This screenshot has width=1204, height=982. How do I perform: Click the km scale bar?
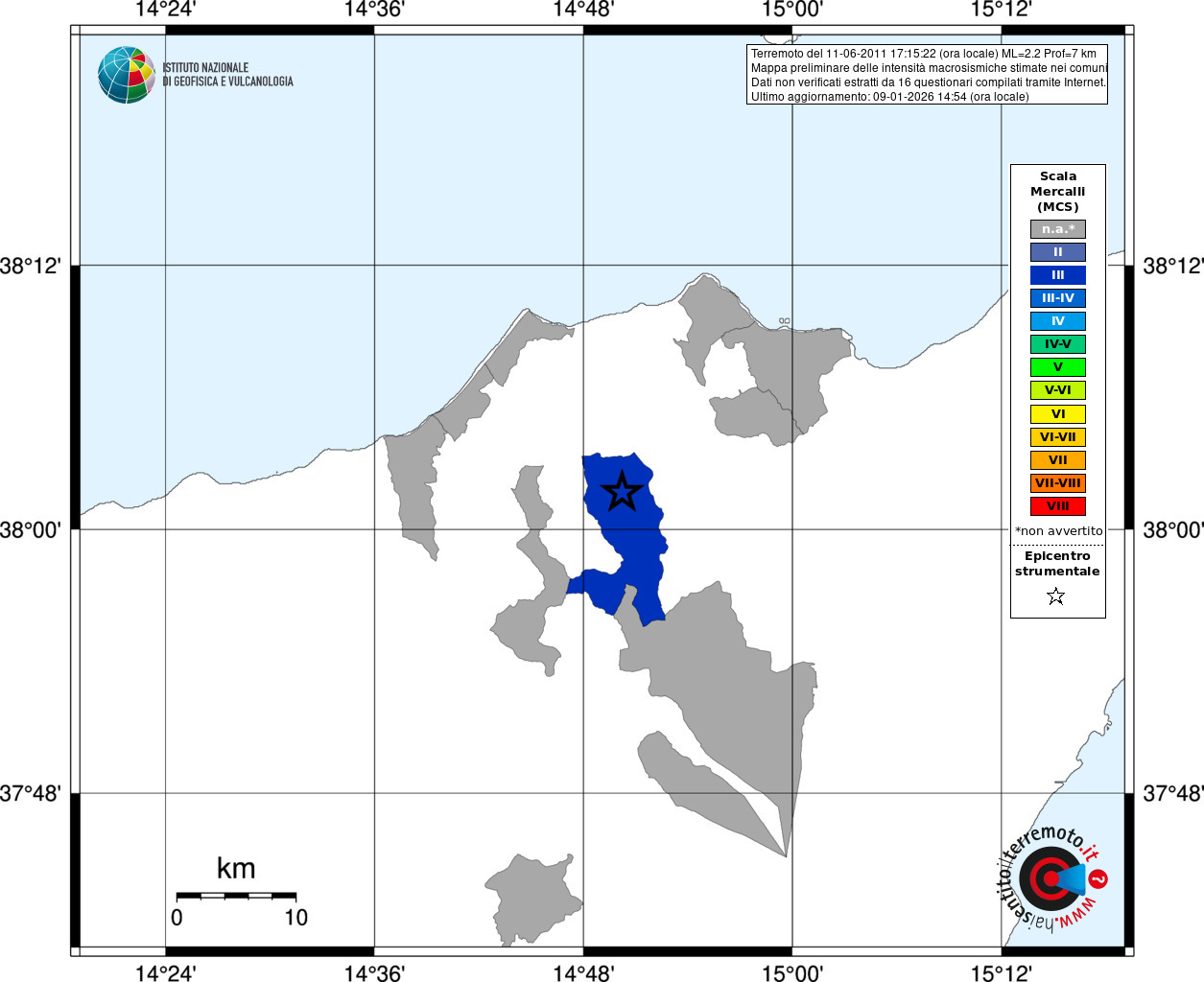coord(236,896)
